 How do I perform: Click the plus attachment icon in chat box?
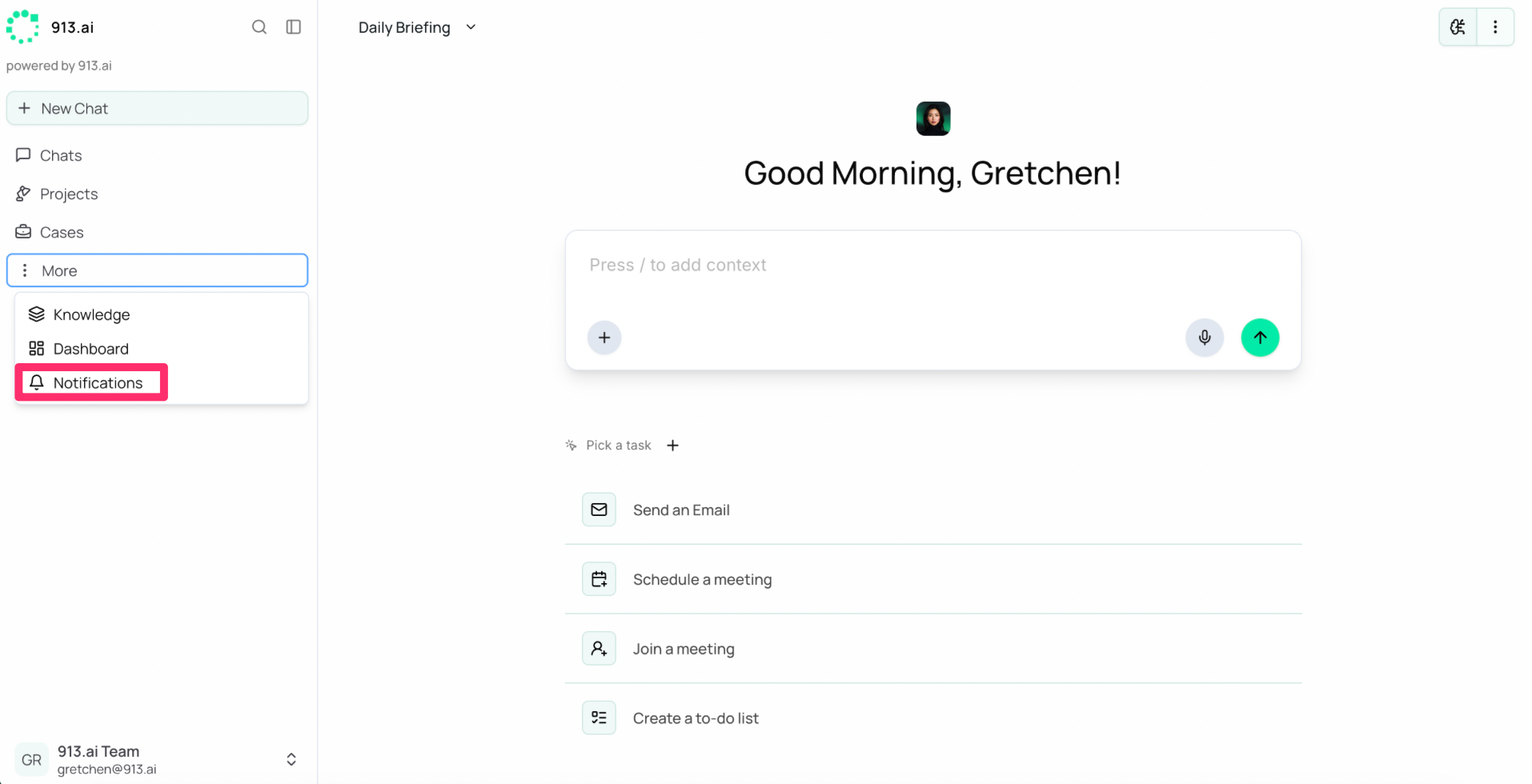pos(604,338)
